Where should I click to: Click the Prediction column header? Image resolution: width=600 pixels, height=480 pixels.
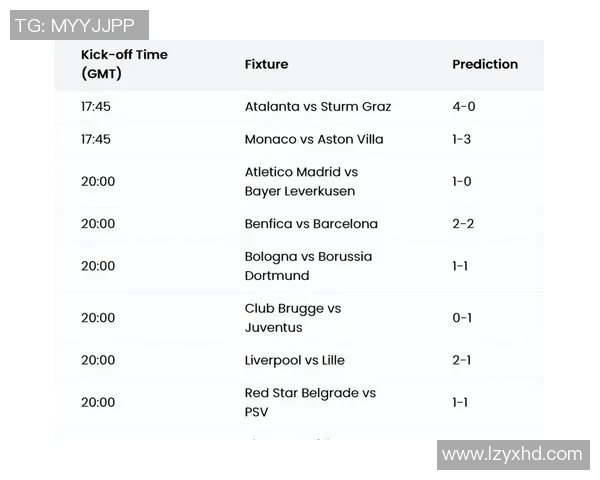pos(485,64)
